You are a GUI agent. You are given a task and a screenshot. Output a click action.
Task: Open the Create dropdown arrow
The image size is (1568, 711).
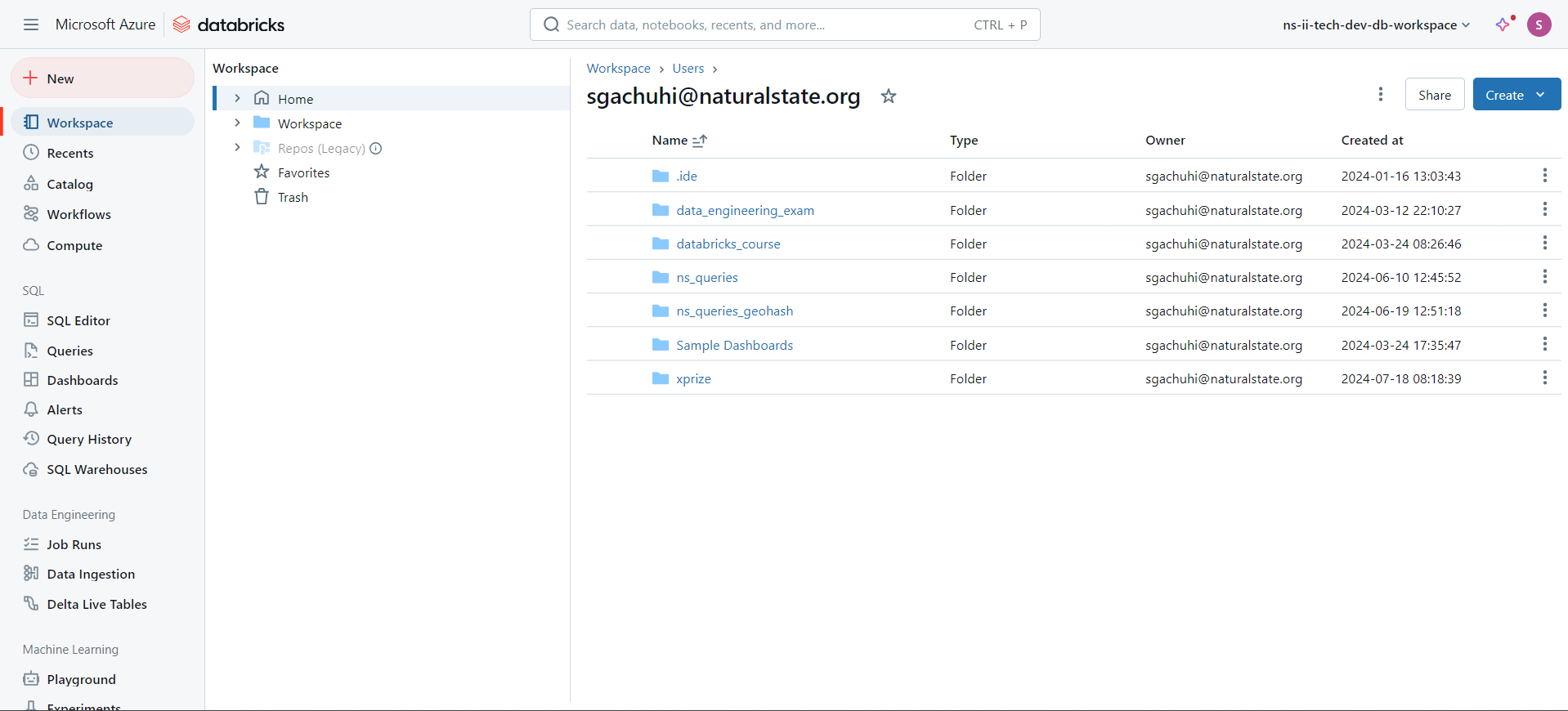pyautogui.click(x=1540, y=95)
